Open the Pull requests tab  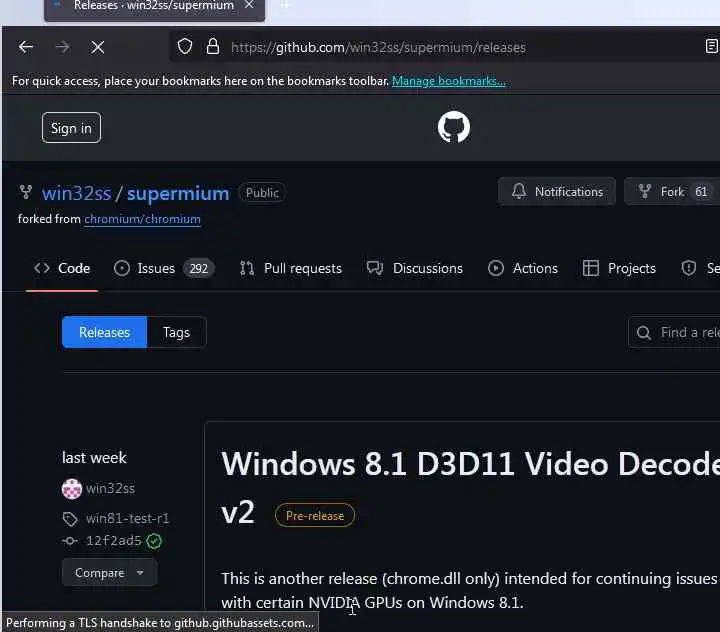click(291, 268)
